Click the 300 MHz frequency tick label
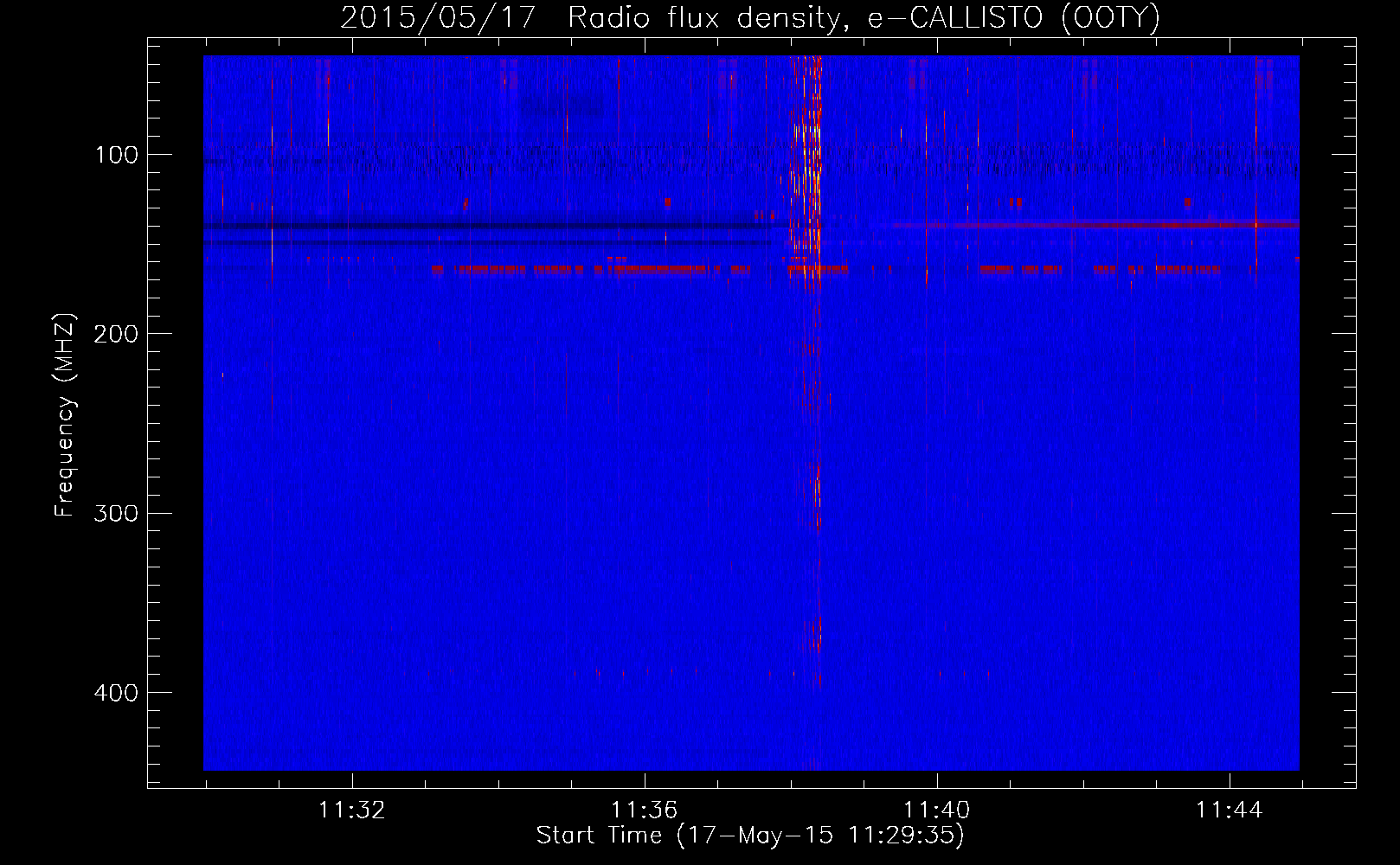1400x865 pixels. pyautogui.click(x=116, y=513)
